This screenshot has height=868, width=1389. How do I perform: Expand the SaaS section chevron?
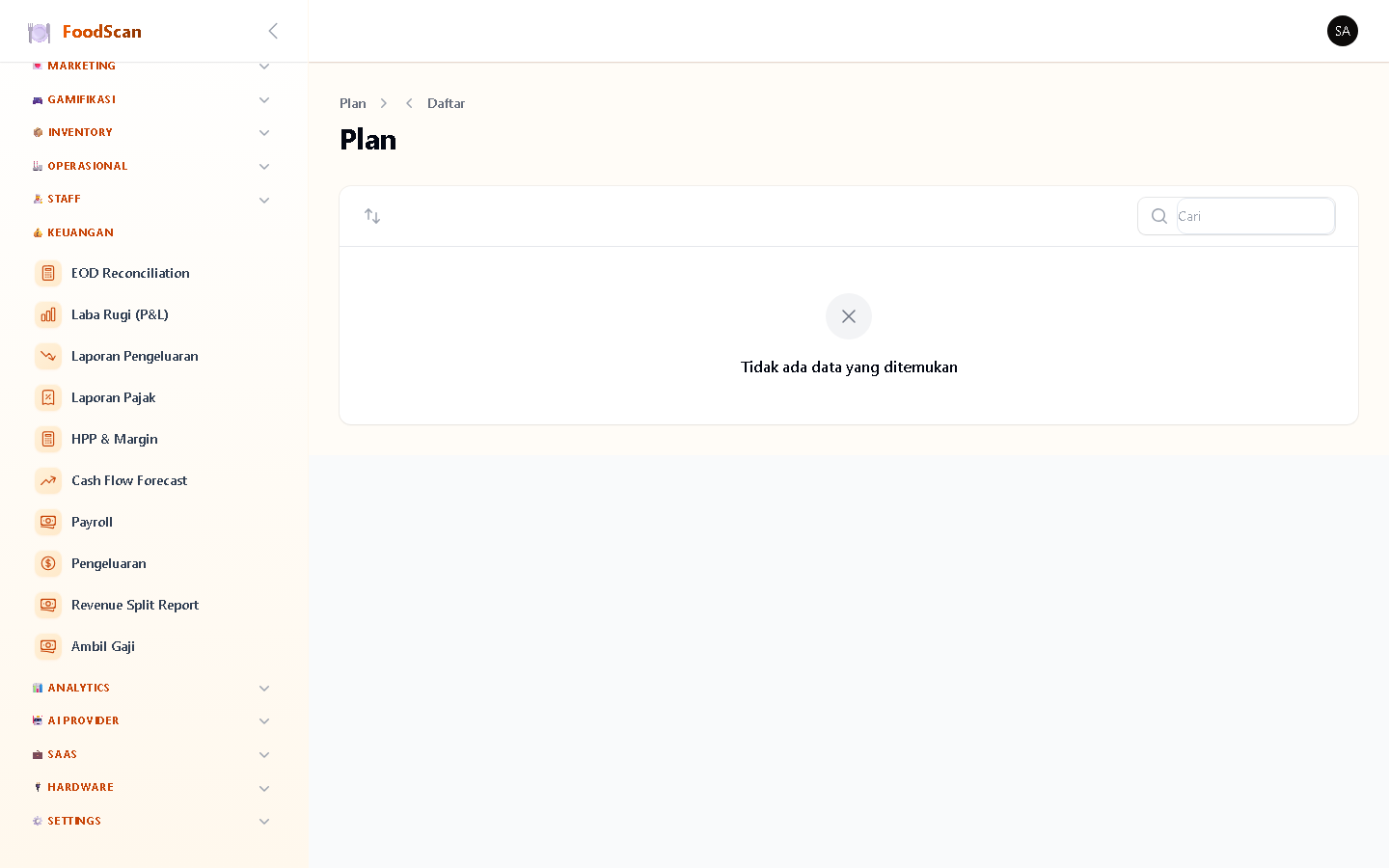pos(264,755)
